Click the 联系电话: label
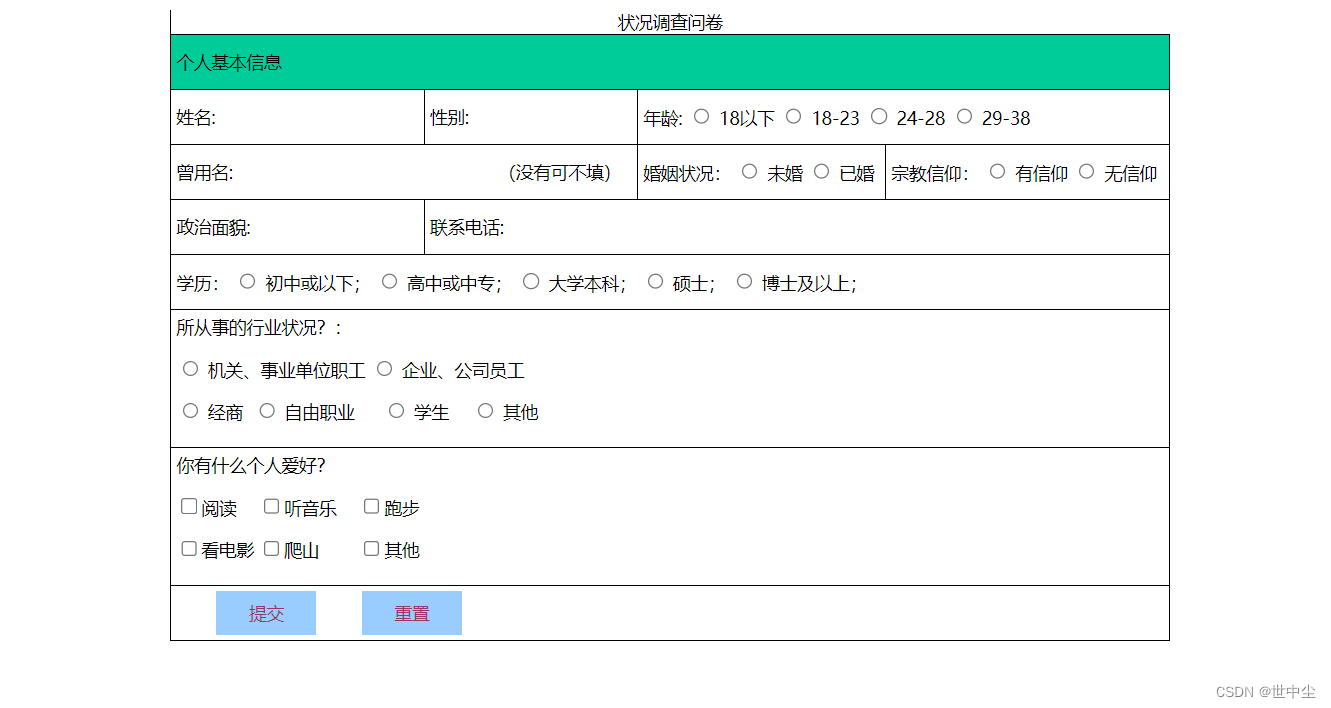This screenshot has width=1331, height=708. pyautogui.click(x=467, y=227)
